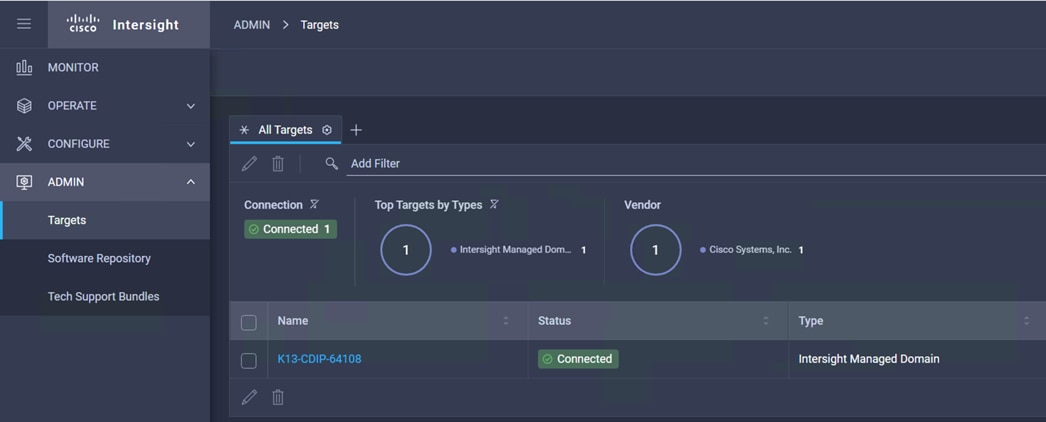Click the Connected status badge in table row
Image resolution: width=1046 pixels, height=422 pixels.
click(x=578, y=359)
